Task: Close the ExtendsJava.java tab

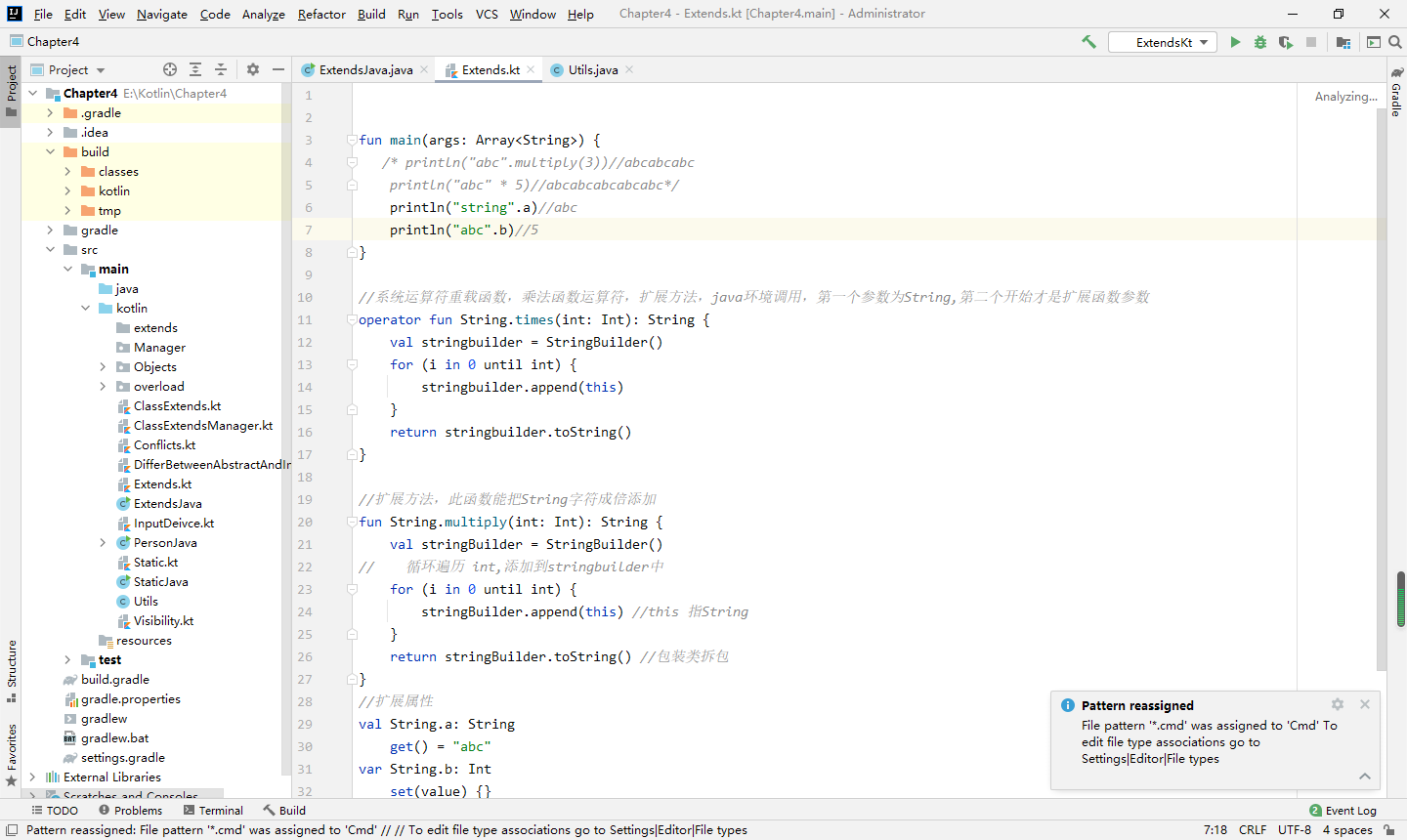Action: 424,69
